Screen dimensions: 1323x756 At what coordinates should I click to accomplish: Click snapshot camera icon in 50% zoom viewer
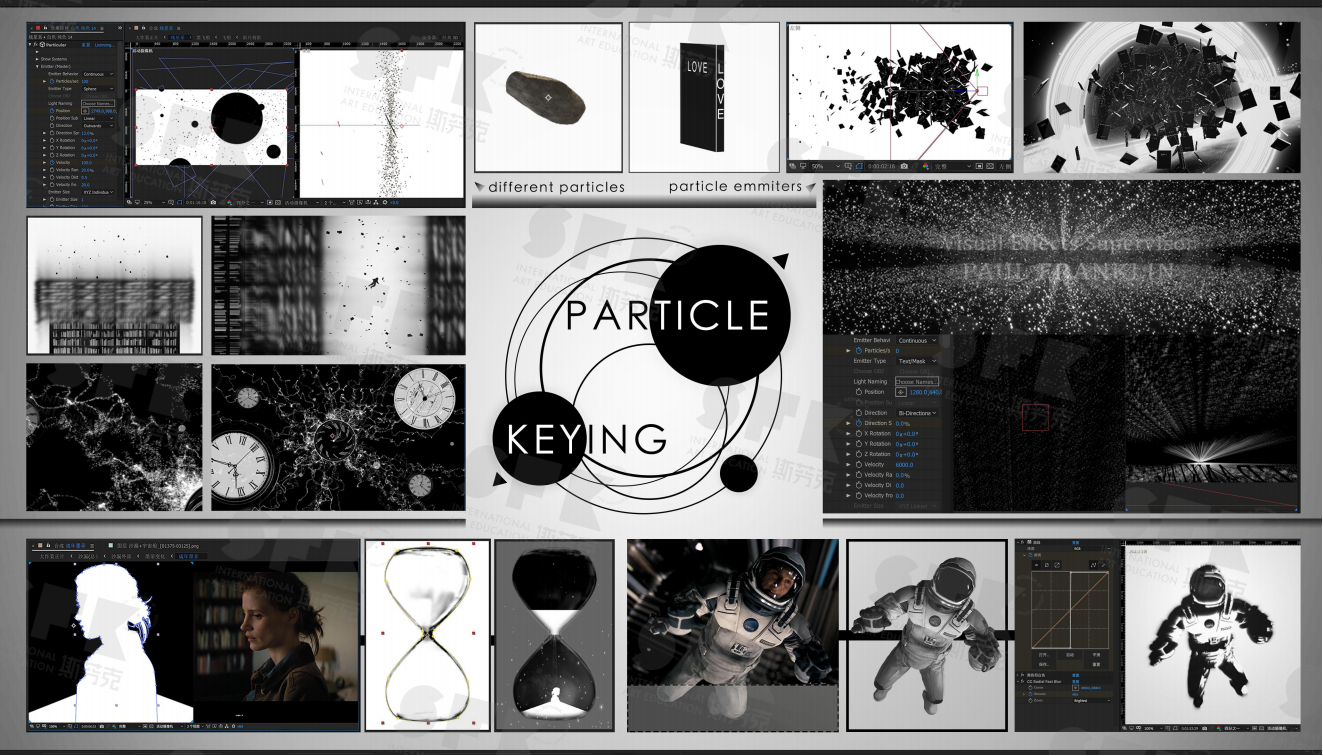(x=904, y=165)
